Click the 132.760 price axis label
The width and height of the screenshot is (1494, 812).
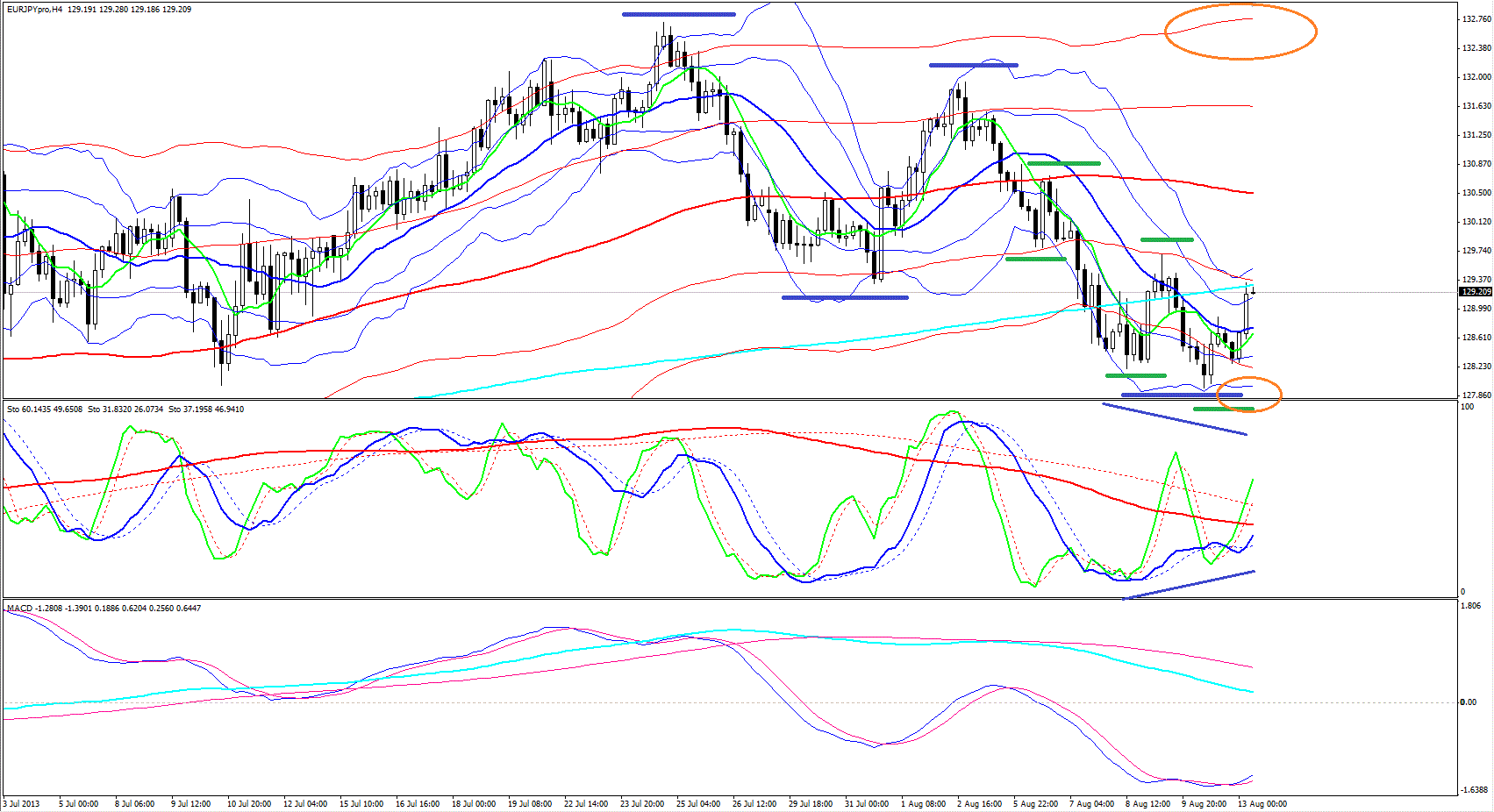[x=1476, y=19]
